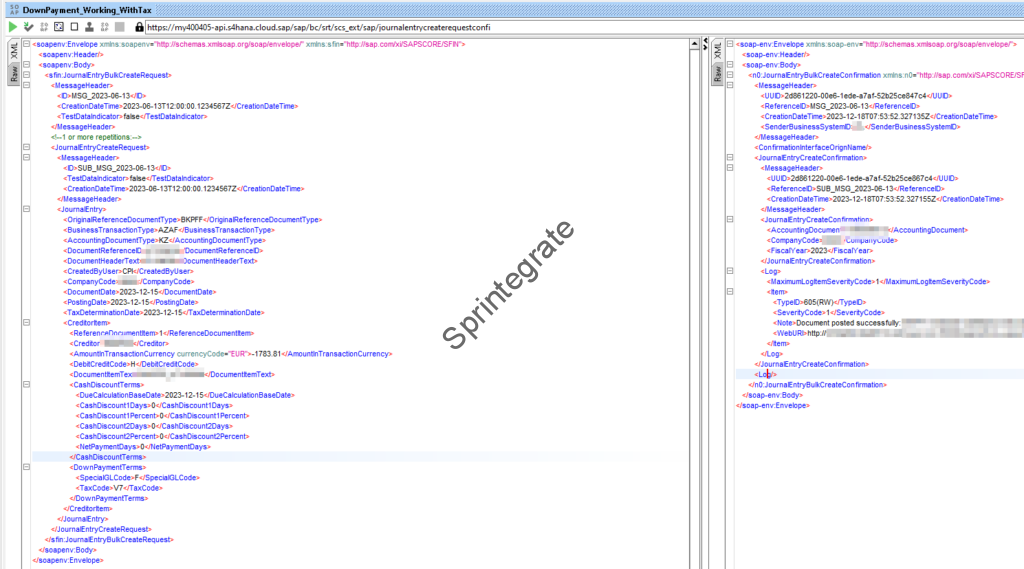Collapse the request soapenv:Body node

(x=27, y=65)
